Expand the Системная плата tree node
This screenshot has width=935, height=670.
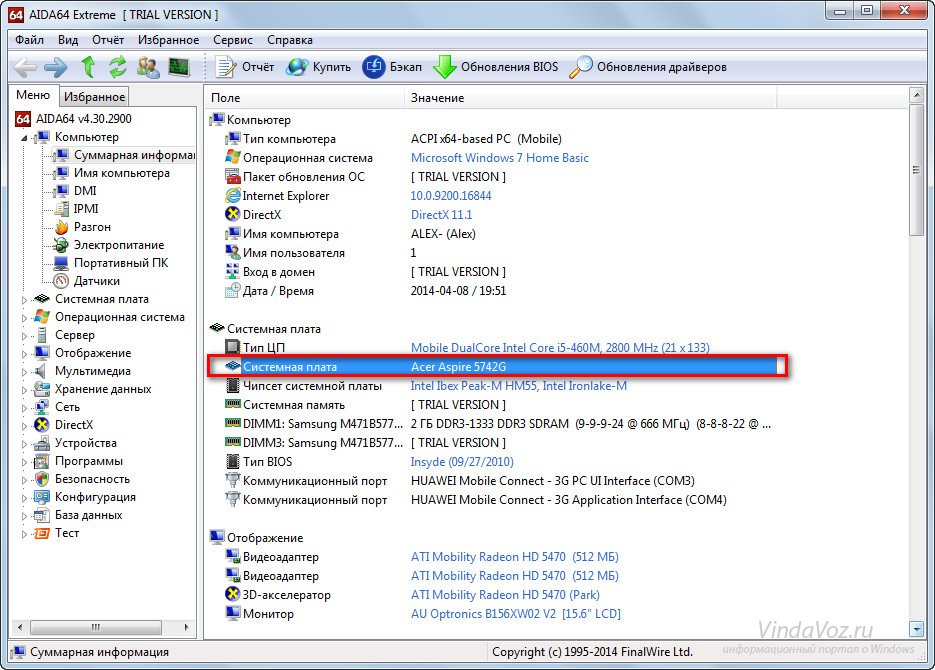[25, 299]
